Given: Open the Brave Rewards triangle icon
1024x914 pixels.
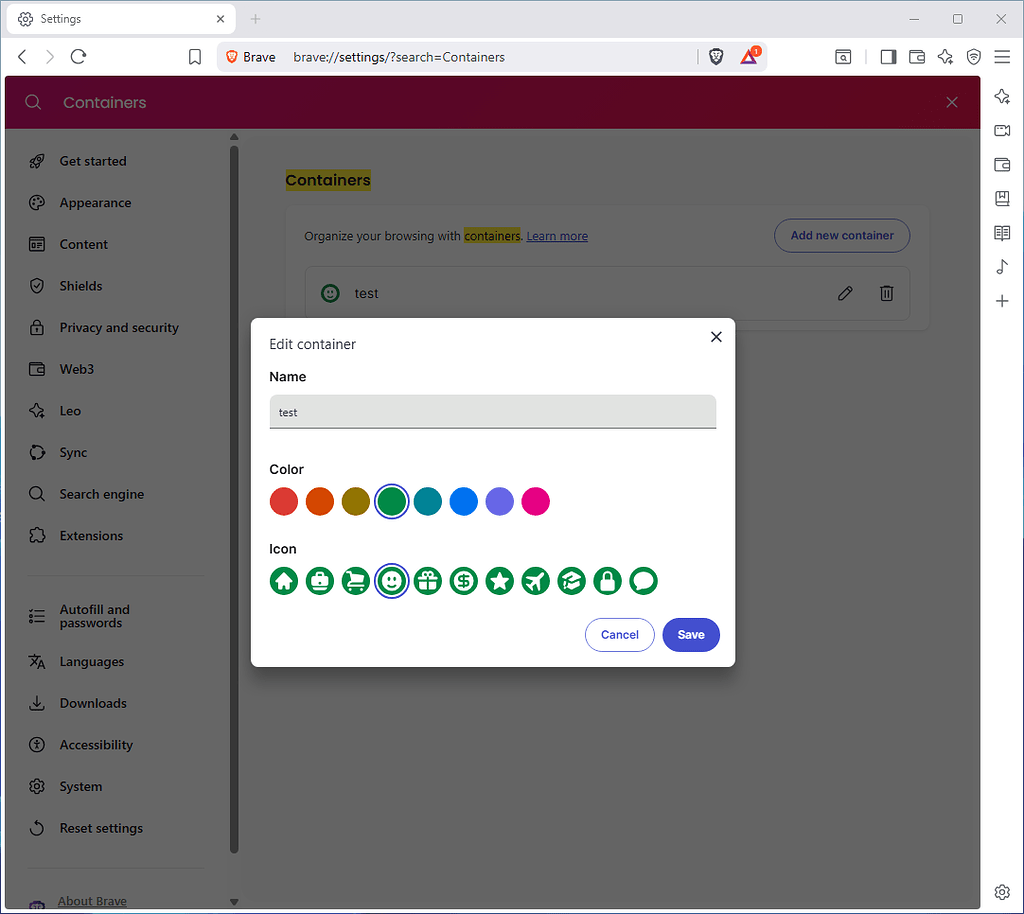Looking at the screenshot, I should (751, 57).
